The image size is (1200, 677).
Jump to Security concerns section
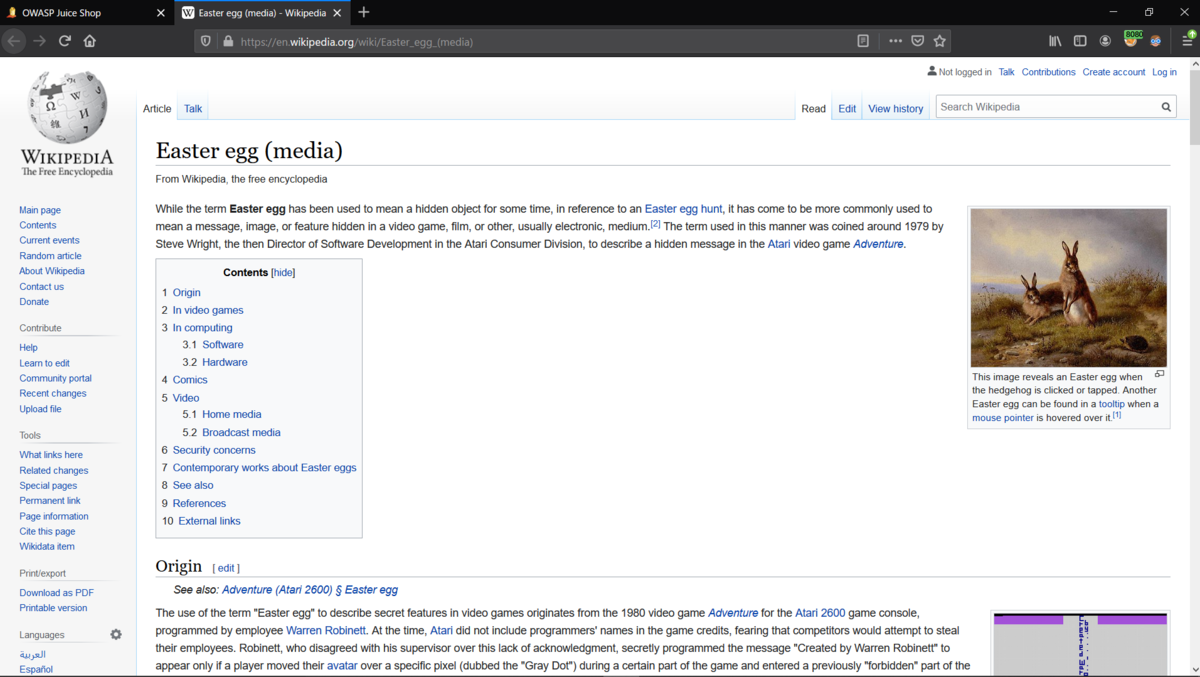[x=214, y=450]
